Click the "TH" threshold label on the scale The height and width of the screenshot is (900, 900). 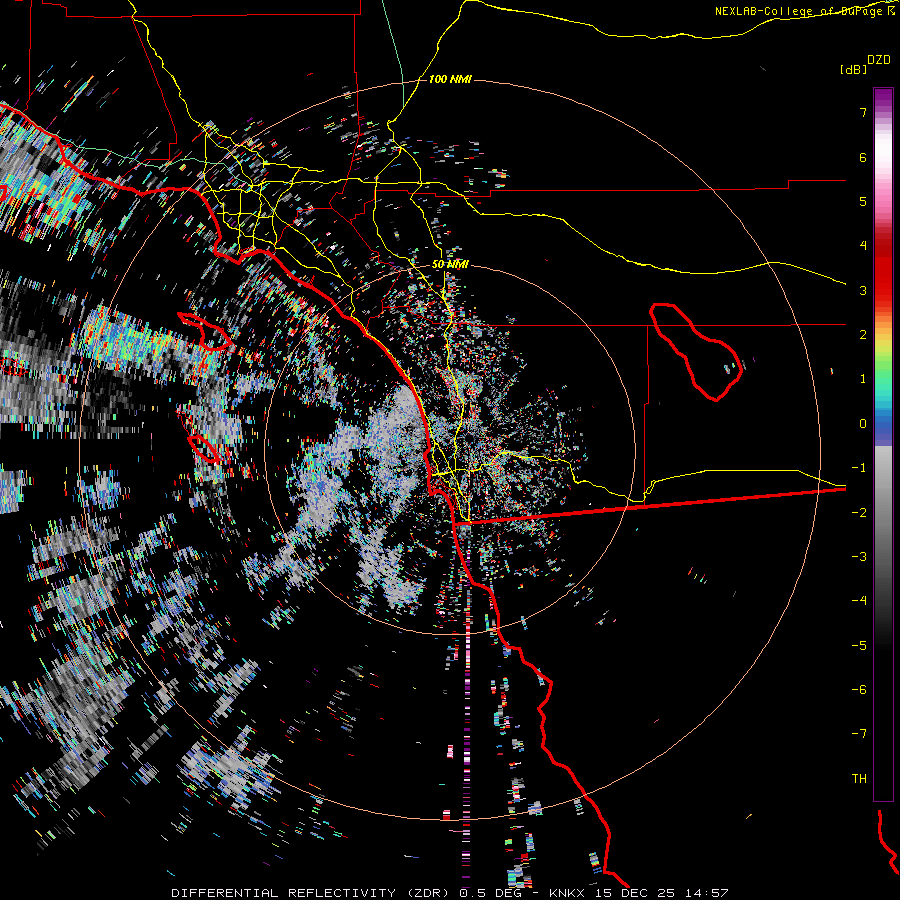coord(859,779)
